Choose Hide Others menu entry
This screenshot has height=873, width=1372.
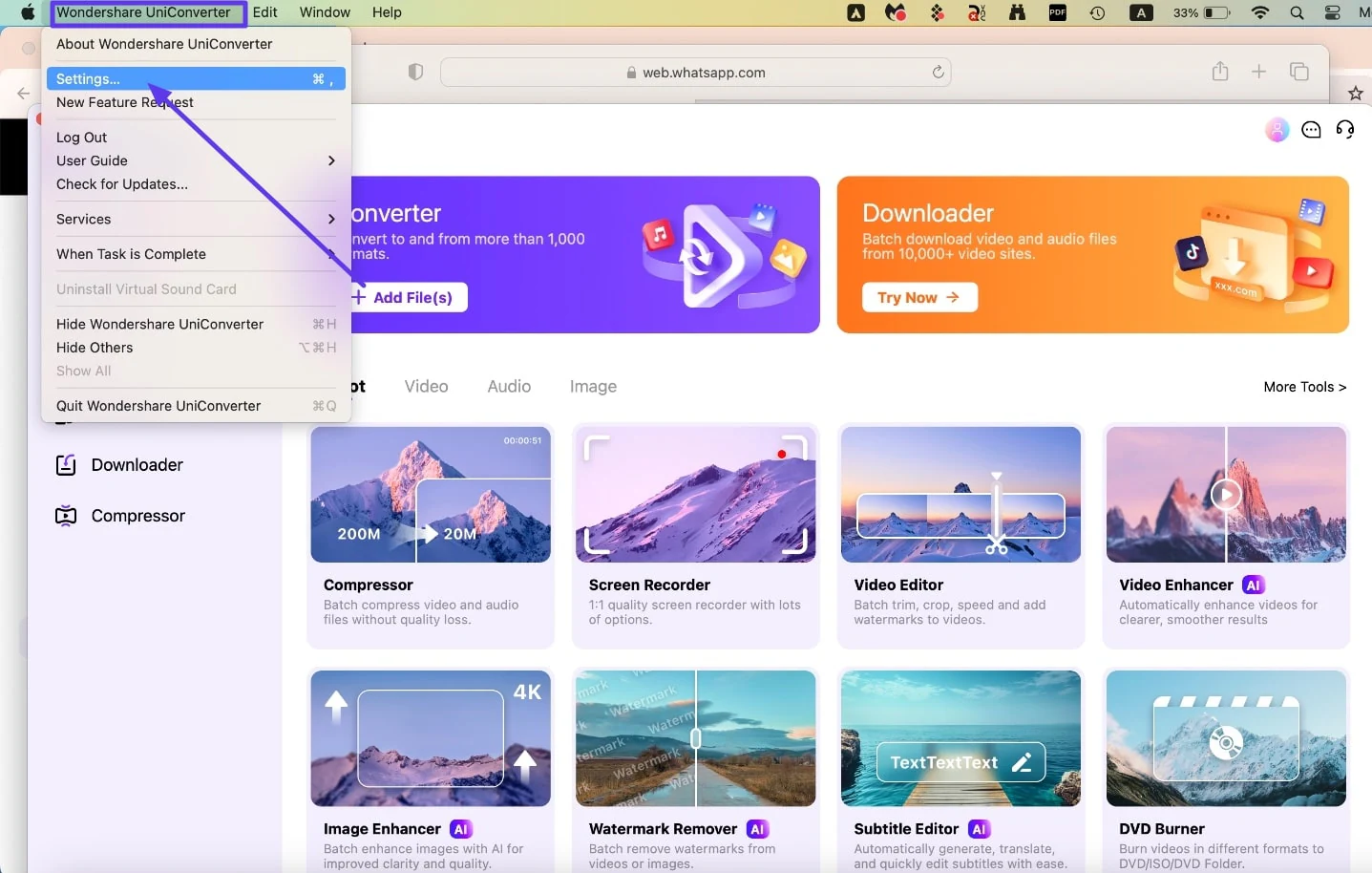196,348
